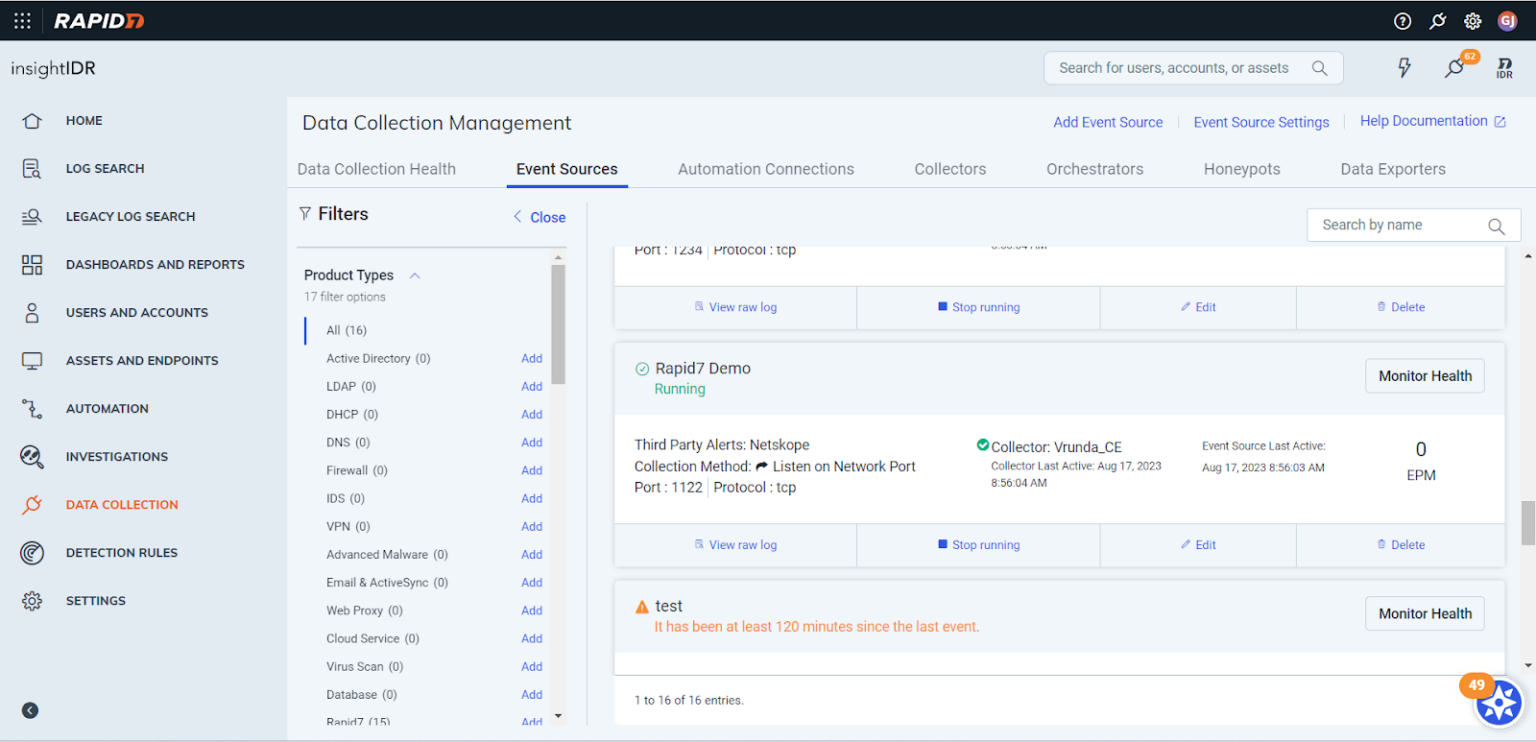Select Automation in the sidebar
Viewport: 1536px width, 742px height.
107,408
